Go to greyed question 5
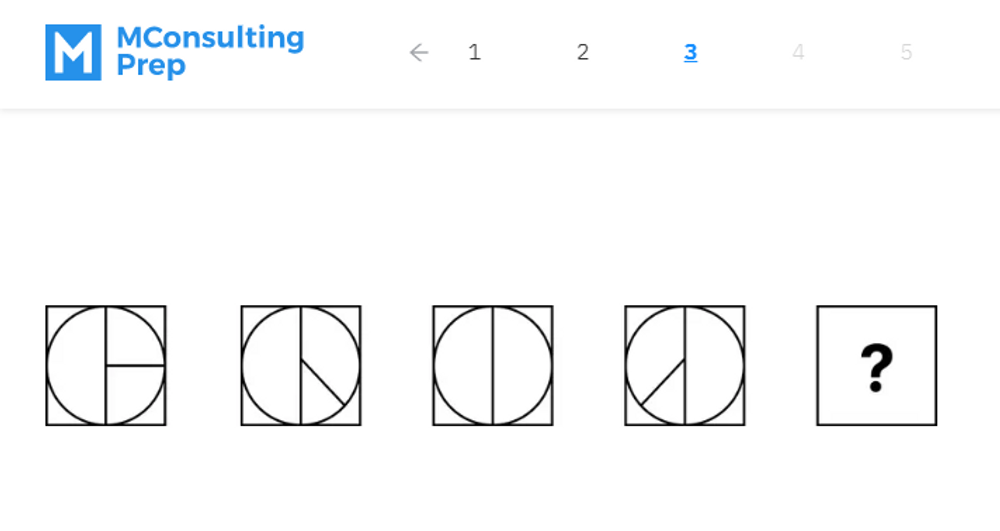The image size is (1000, 531). click(906, 53)
